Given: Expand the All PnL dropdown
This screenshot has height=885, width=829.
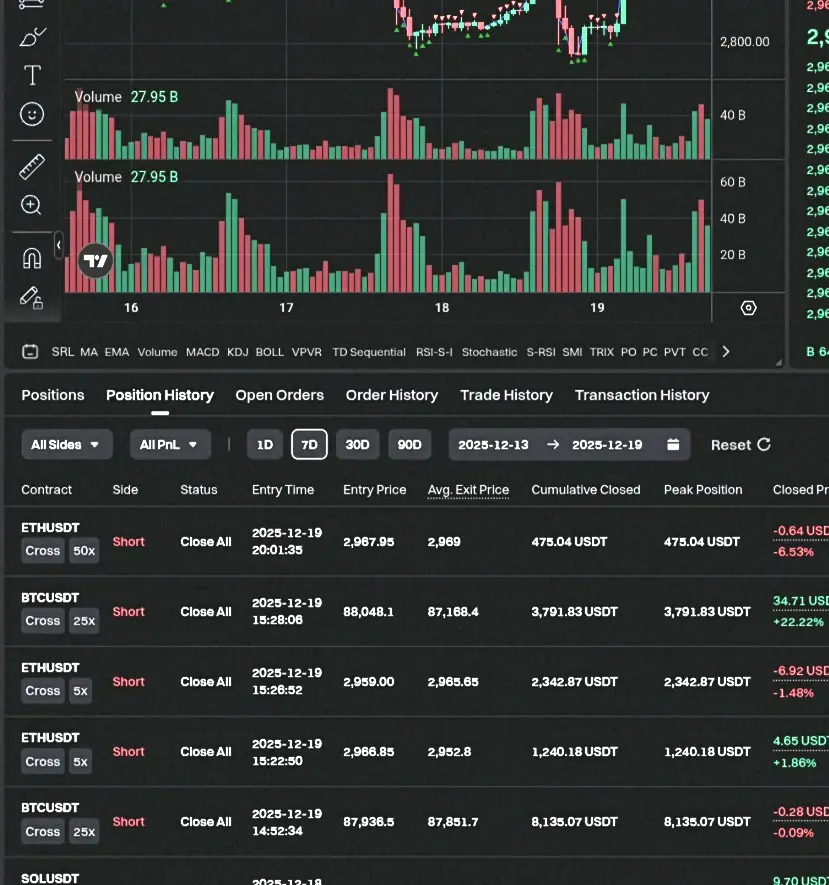Looking at the screenshot, I should (170, 445).
